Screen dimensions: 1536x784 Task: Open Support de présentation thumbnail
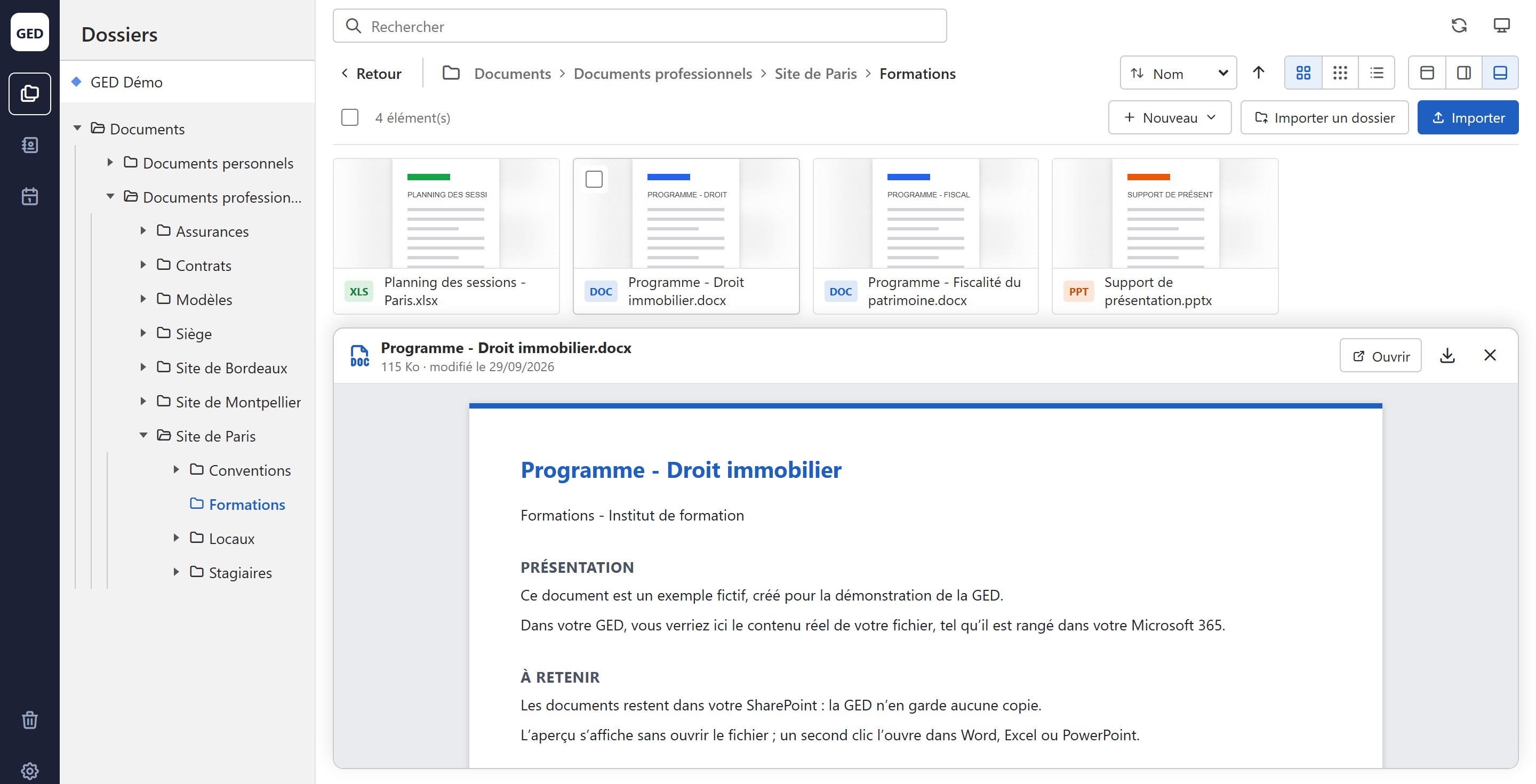pos(1165,213)
